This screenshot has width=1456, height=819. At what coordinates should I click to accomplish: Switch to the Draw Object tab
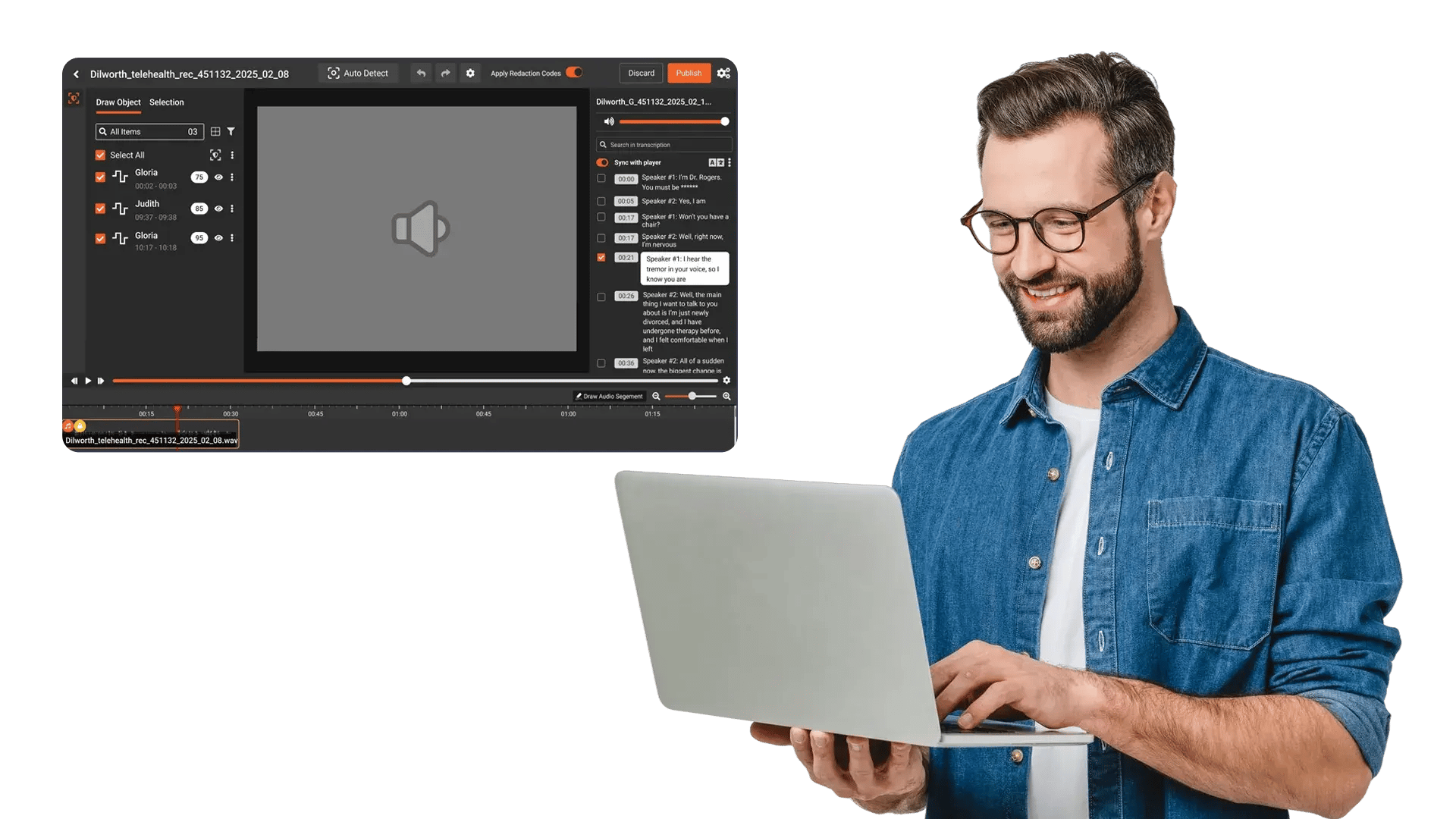(x=118, y=102)
